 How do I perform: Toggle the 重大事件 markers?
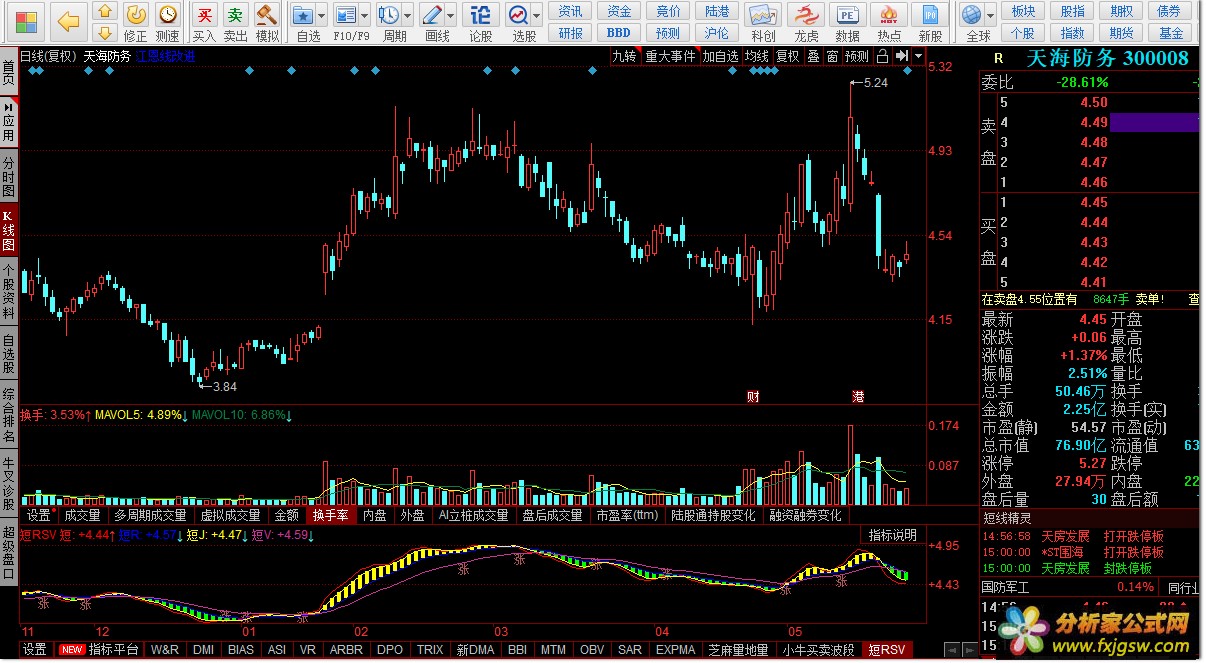point(670,56)
